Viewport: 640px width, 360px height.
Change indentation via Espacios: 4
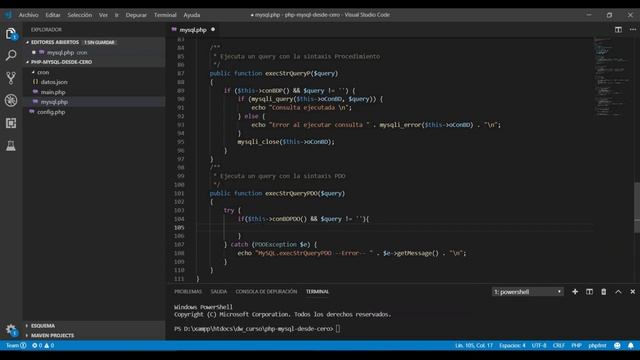point(512,345)
